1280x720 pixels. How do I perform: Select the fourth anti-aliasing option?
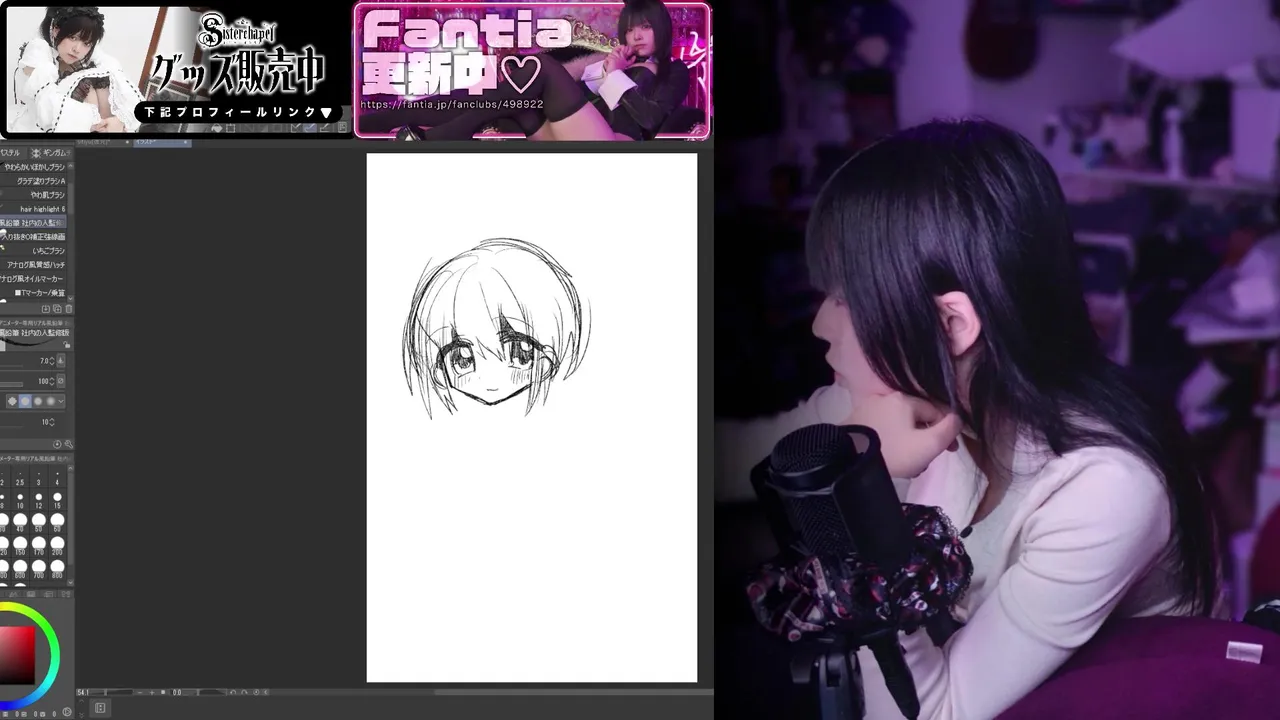point(50,401)
